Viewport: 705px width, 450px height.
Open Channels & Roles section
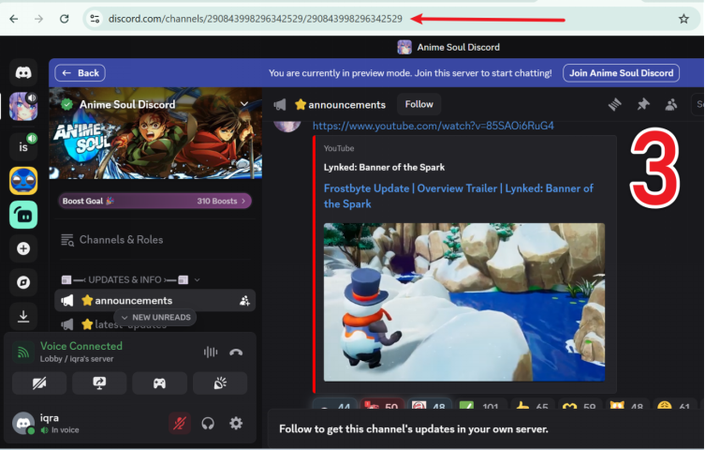[120, 240]
